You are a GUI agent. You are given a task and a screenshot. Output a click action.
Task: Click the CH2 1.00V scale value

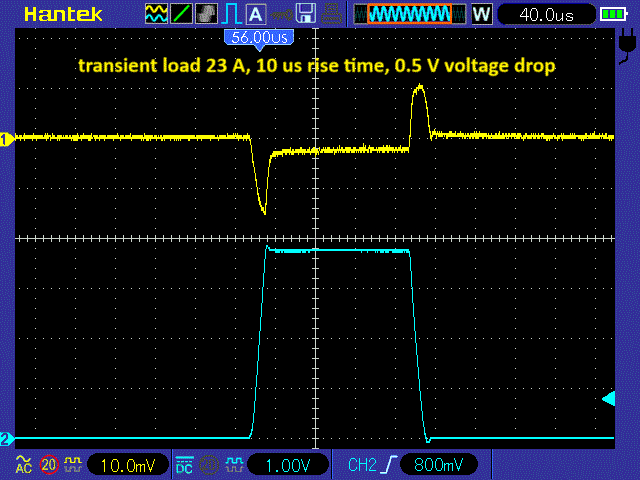pos(288,465)
